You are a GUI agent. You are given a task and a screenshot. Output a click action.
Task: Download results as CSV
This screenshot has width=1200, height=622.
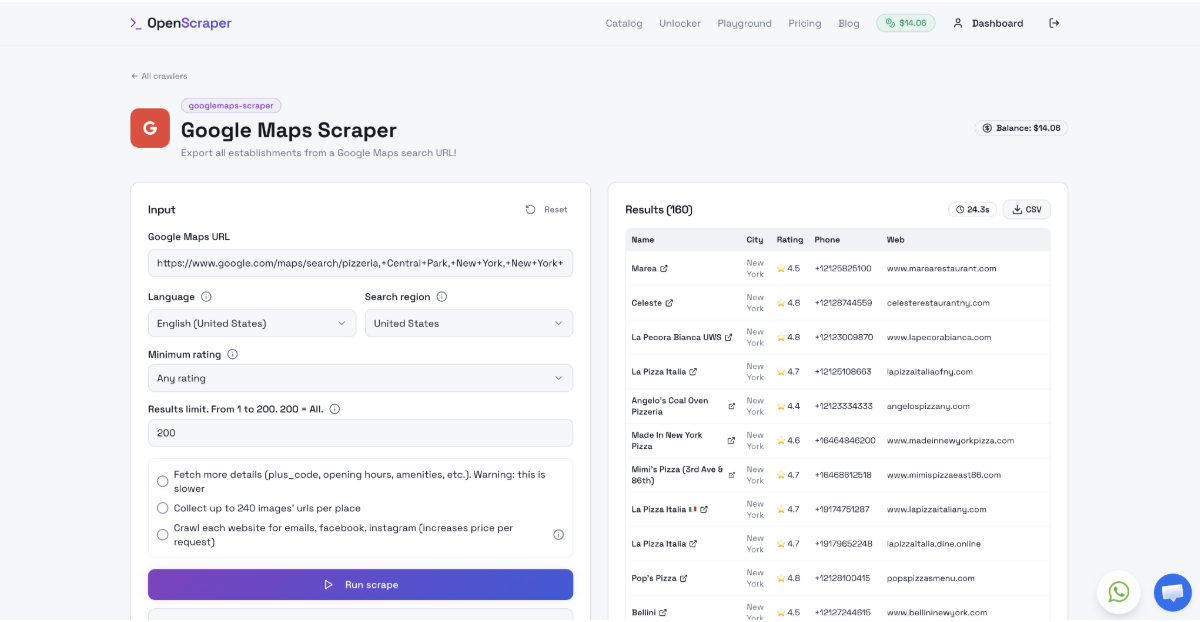pyautogui.click(x=1027, y=210)
